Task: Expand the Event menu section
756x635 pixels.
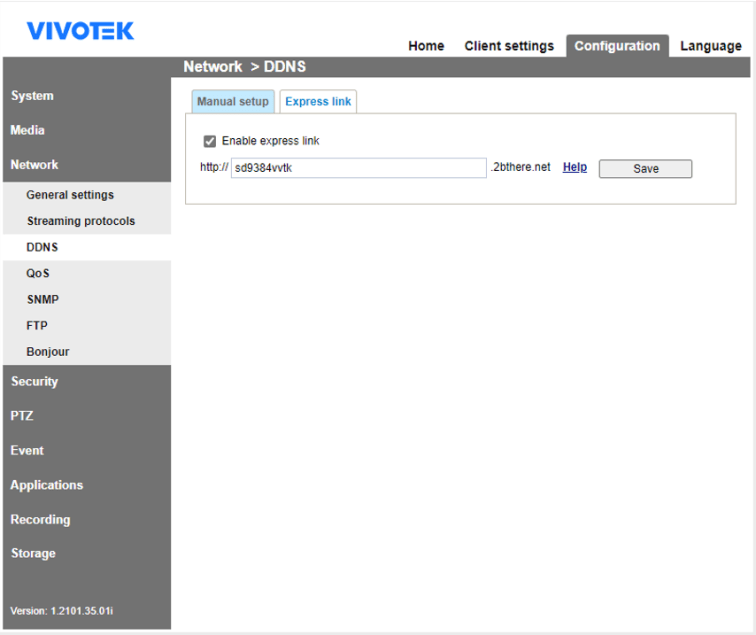Action: [27, 450]
